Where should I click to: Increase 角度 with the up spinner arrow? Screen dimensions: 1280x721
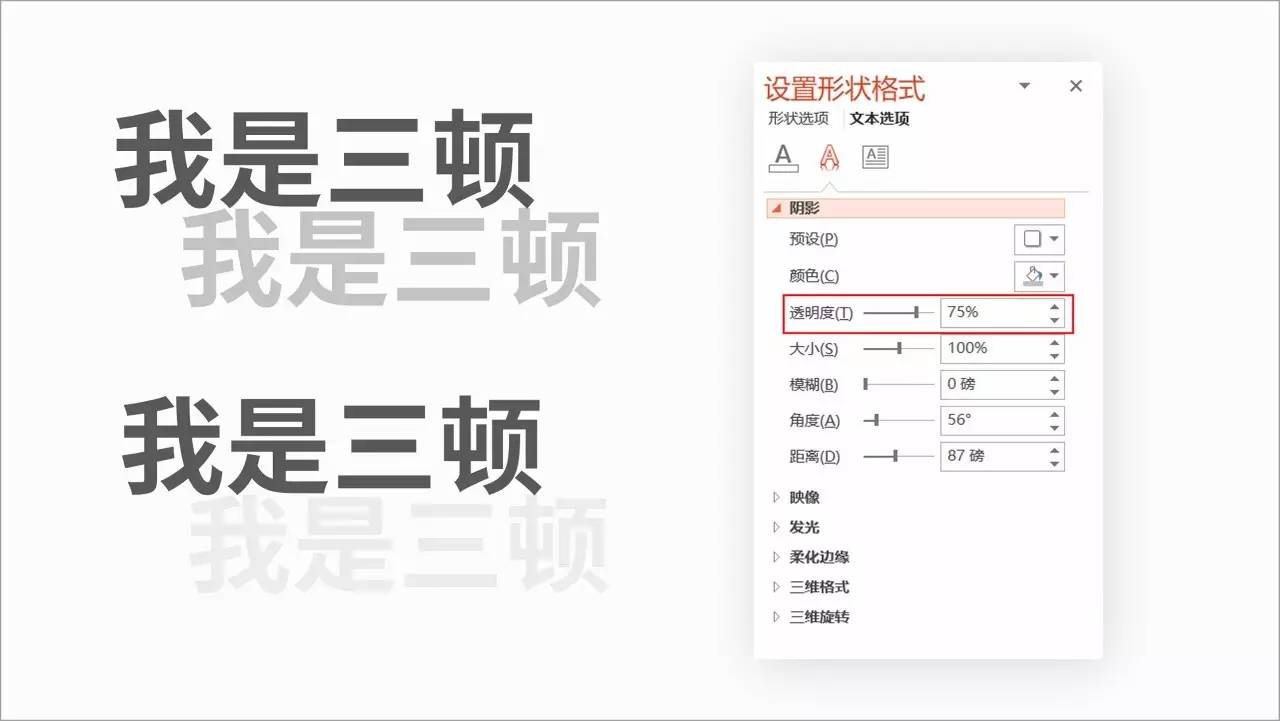pos(1054,414)
